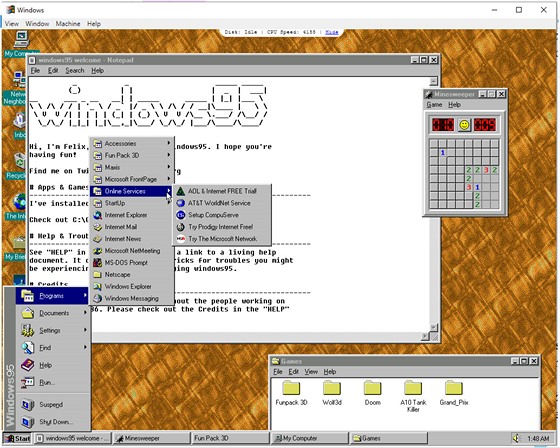The height and width of the screenshot is (448, 560).
Task: Select AT&T WorldNet Service
Action: [x=222, y=203]
